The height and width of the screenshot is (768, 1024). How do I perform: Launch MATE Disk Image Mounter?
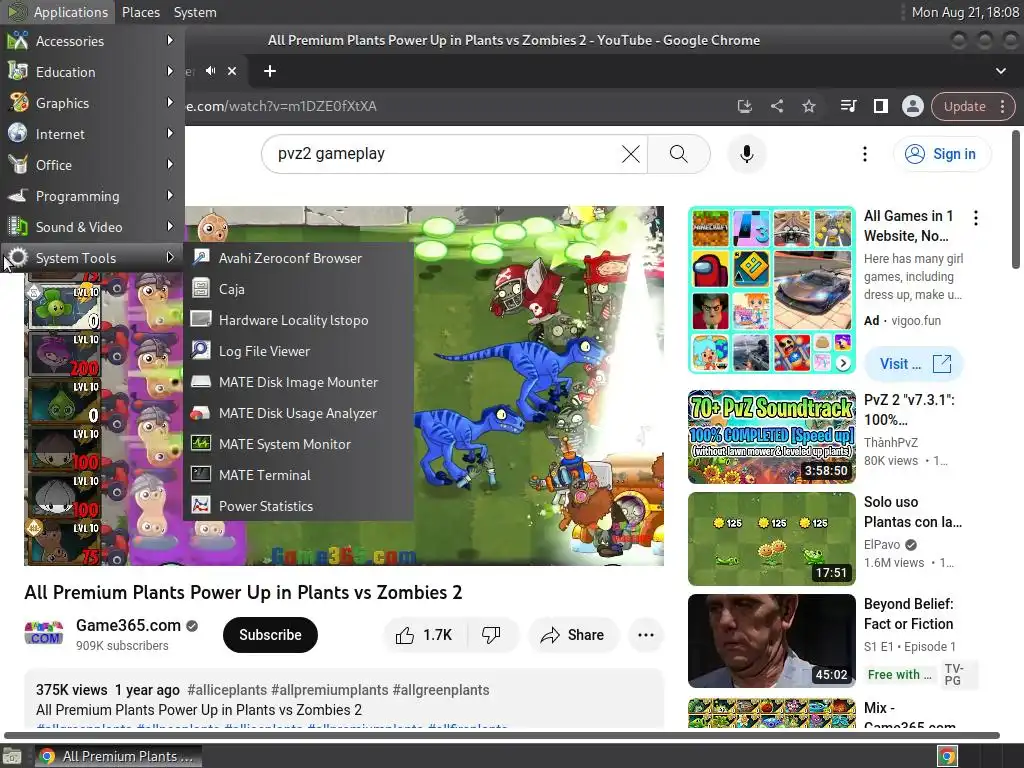click(x=298, y=382)
